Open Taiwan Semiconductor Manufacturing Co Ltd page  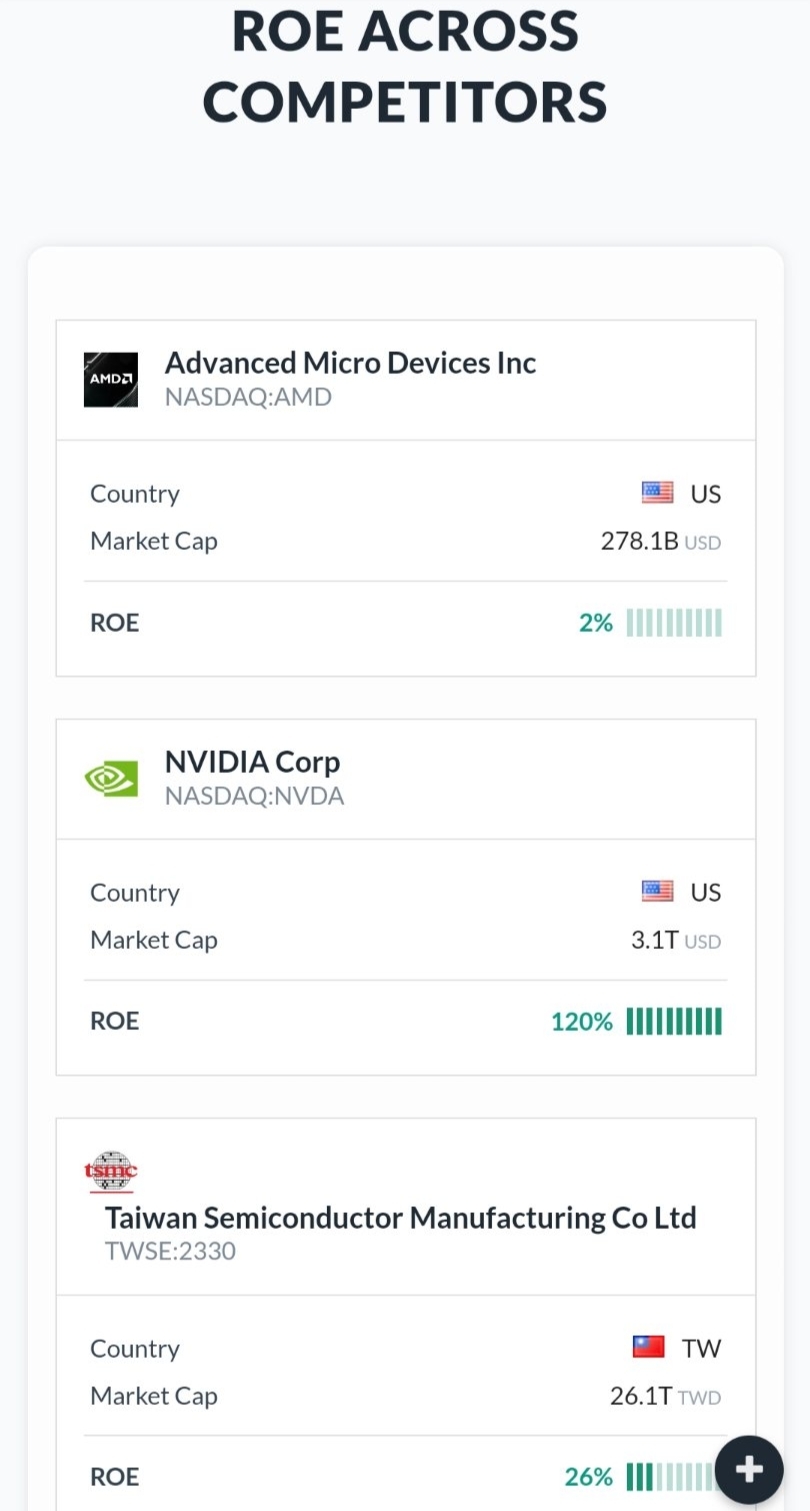tap(400, 1218)
